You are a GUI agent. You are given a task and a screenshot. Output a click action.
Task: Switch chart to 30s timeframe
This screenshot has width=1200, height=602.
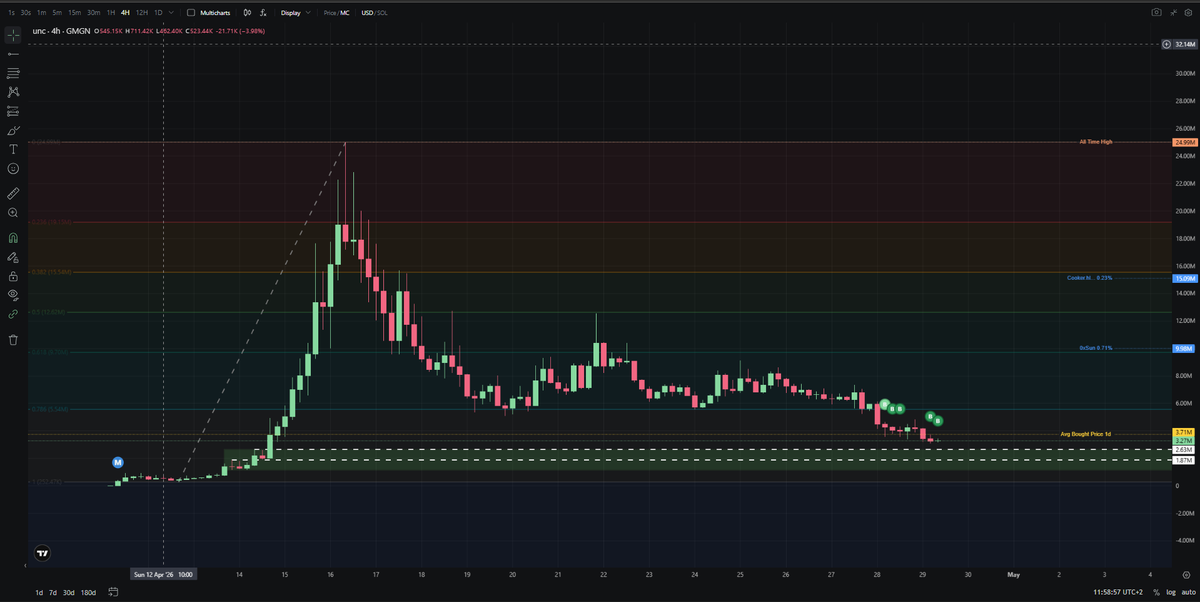[x=25, y=13]
